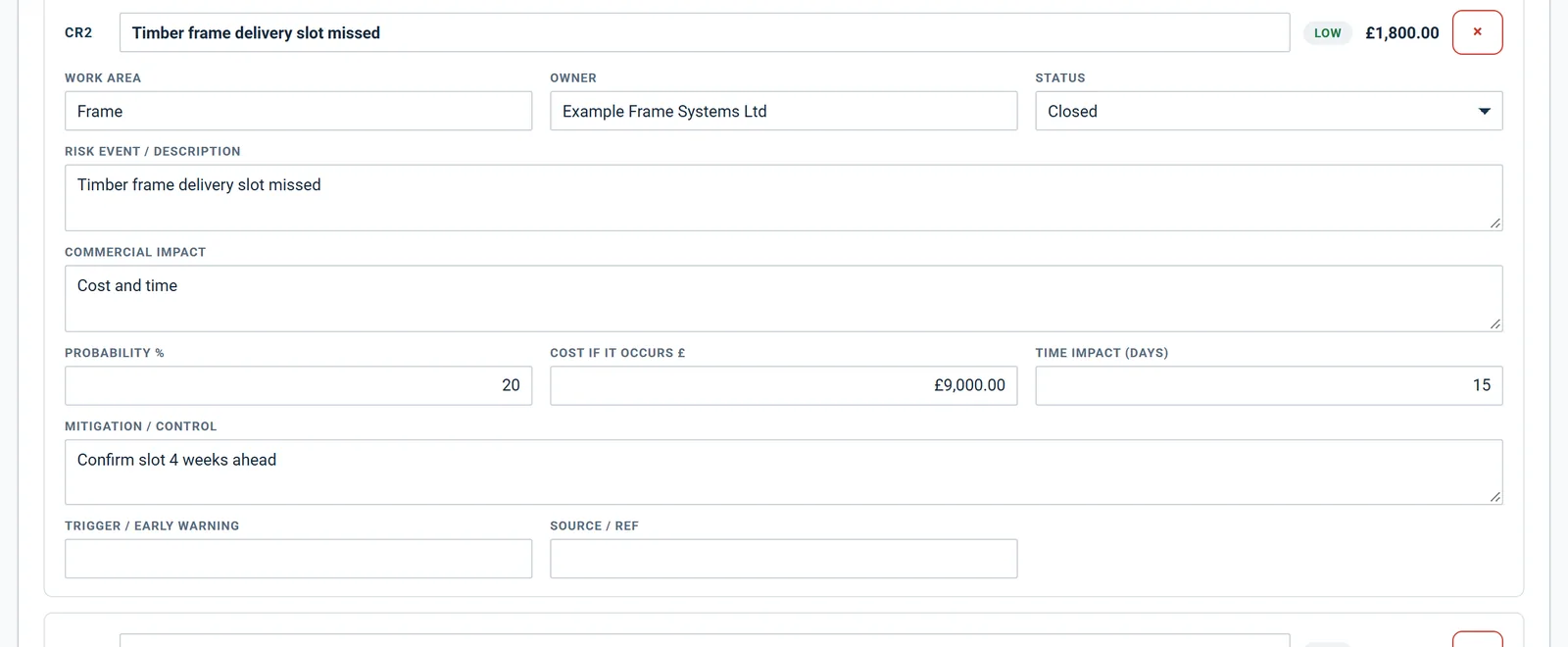1568x647 pixels.
Task: Edit the Risk Event / Description textarea
Action: pos(783,198)
